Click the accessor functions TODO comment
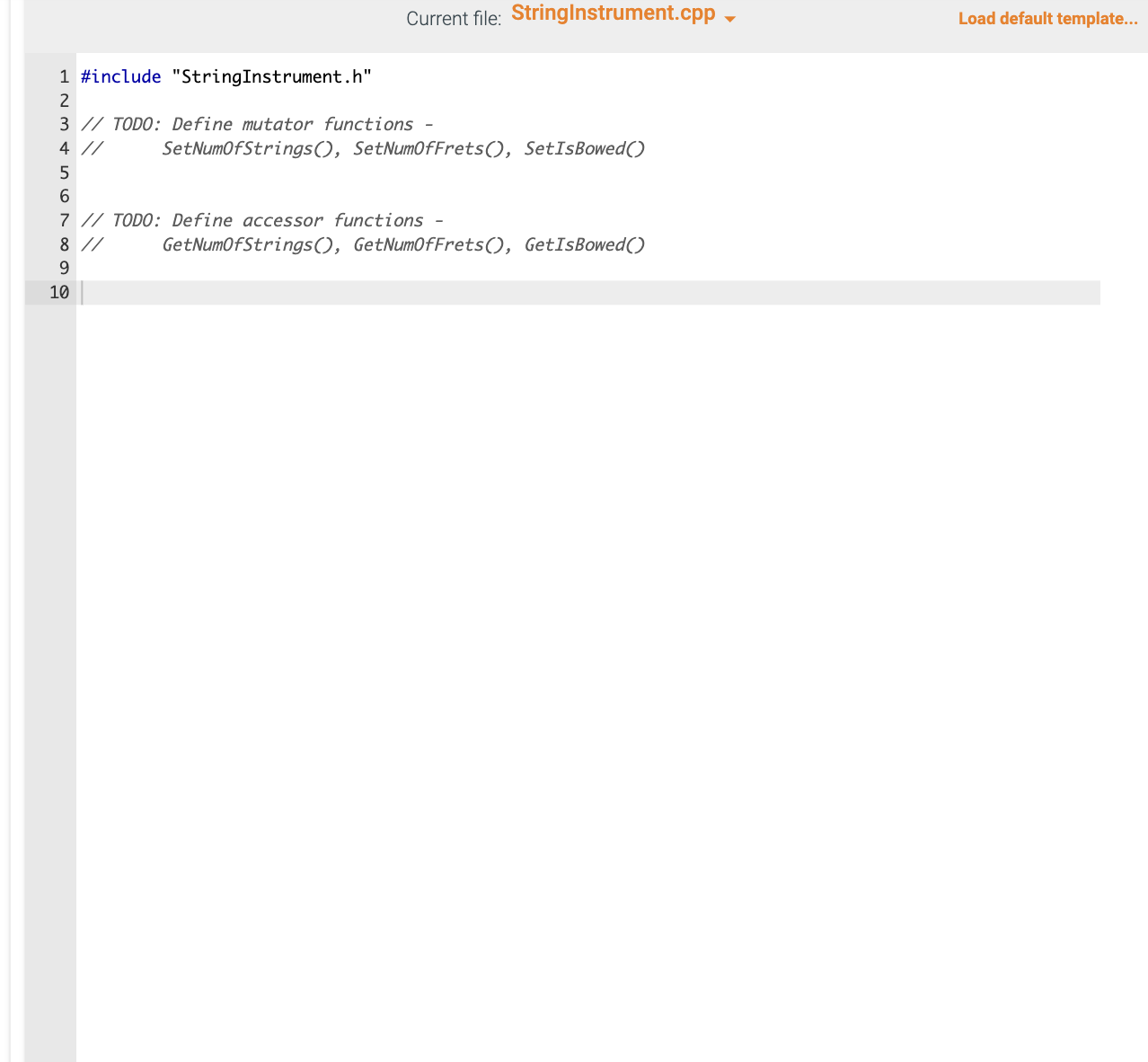This screenshot has width=1148, height=1062. pyautogui.click(x=262, y=220)
